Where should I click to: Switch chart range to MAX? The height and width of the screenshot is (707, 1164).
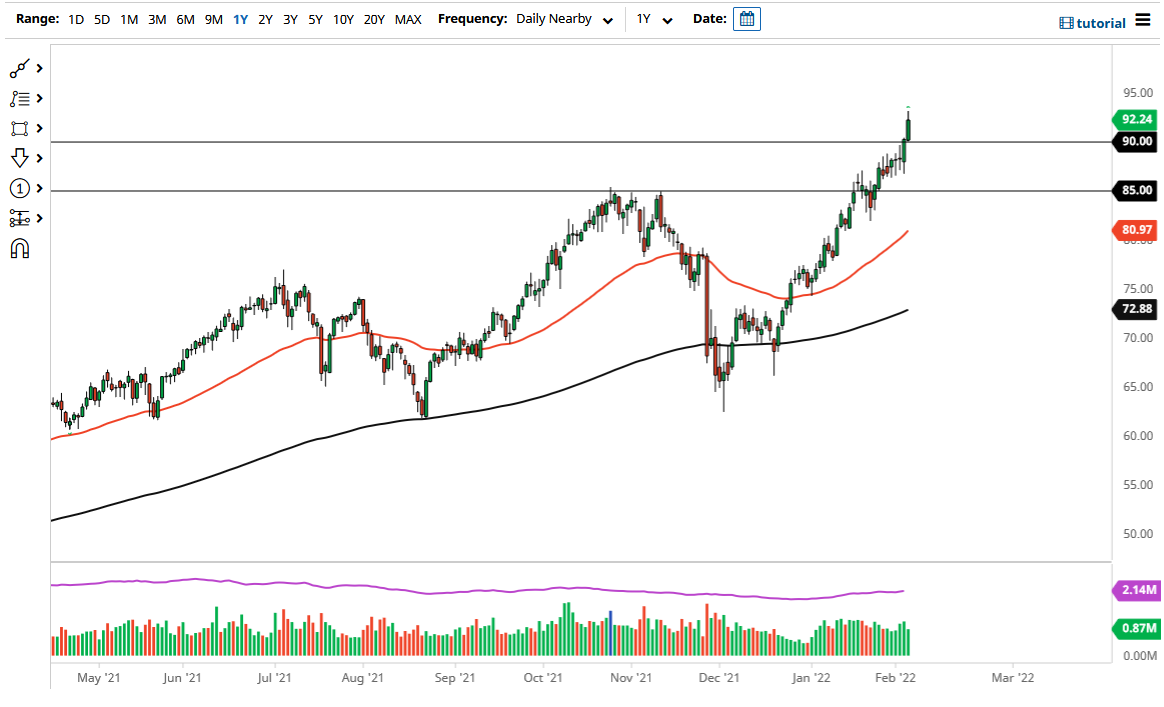click(x=407, y=18)
